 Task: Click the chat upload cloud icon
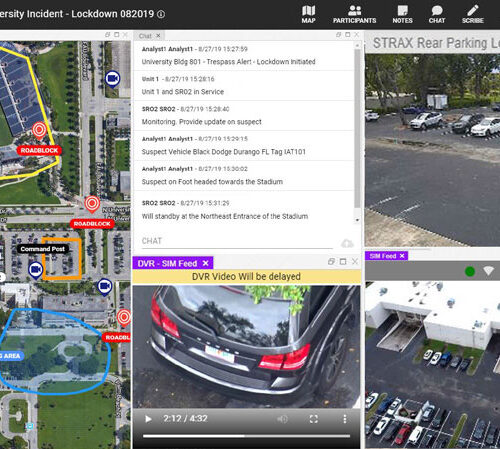click(x=347, y=243)
